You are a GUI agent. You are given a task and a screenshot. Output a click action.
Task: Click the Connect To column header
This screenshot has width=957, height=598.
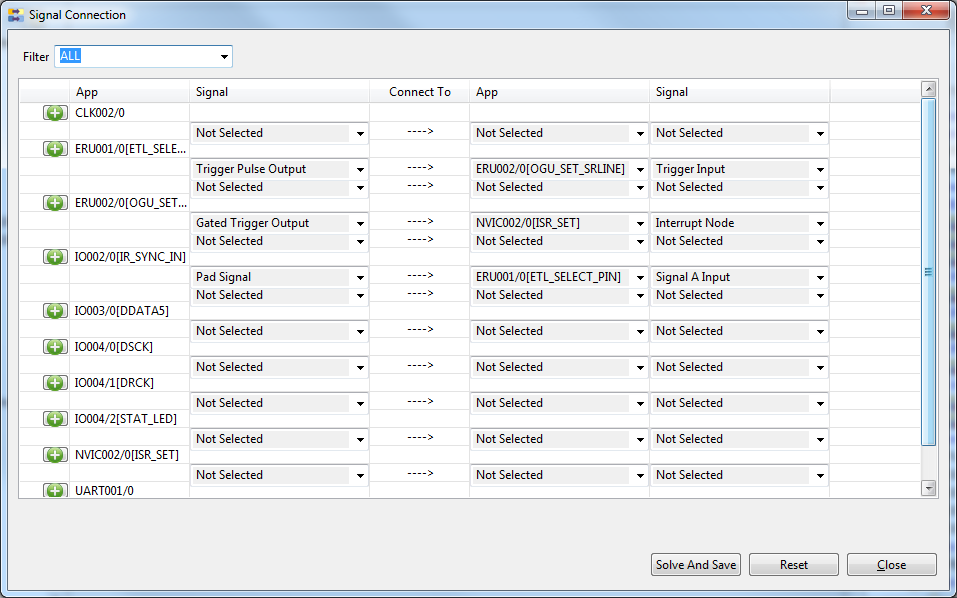pyautogui.click(x=420, y=92)
